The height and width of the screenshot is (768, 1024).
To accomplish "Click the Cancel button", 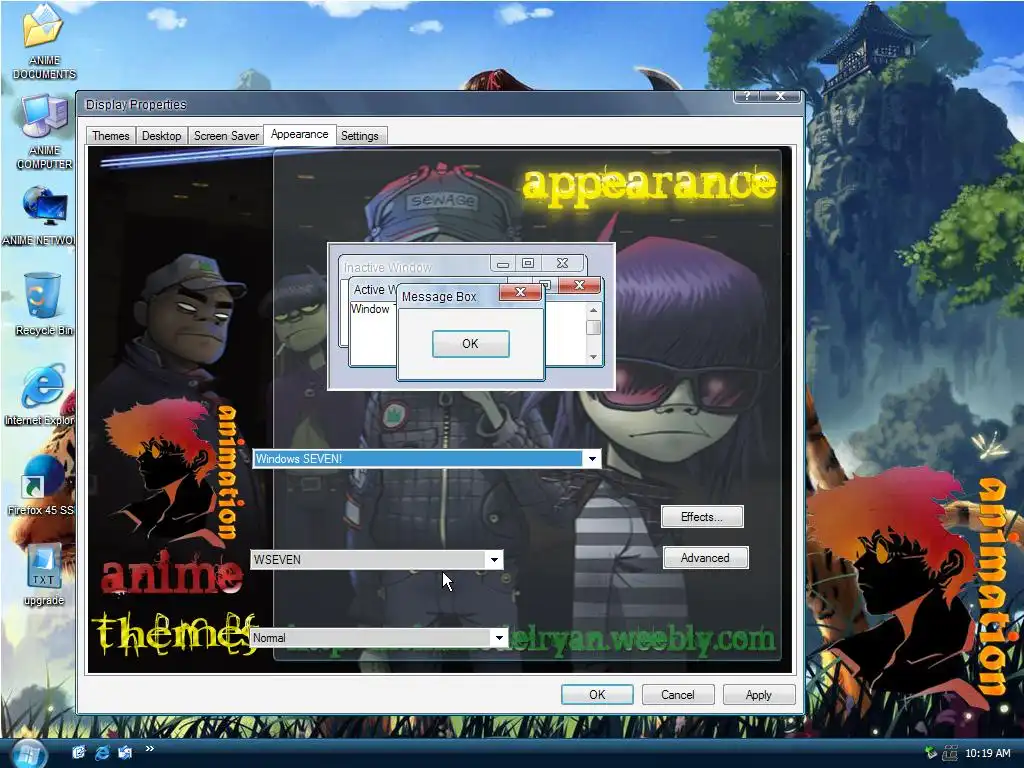I will pyautogui.click(x=678, y=694).
